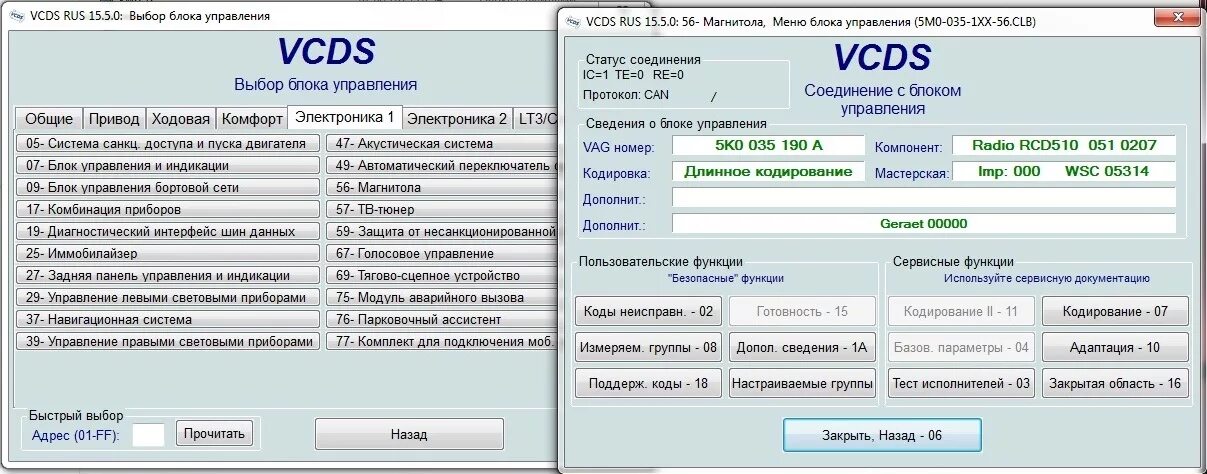Select the 25 Иммобилайзер module
1207x474 pixels.
(x=168, y=253)
